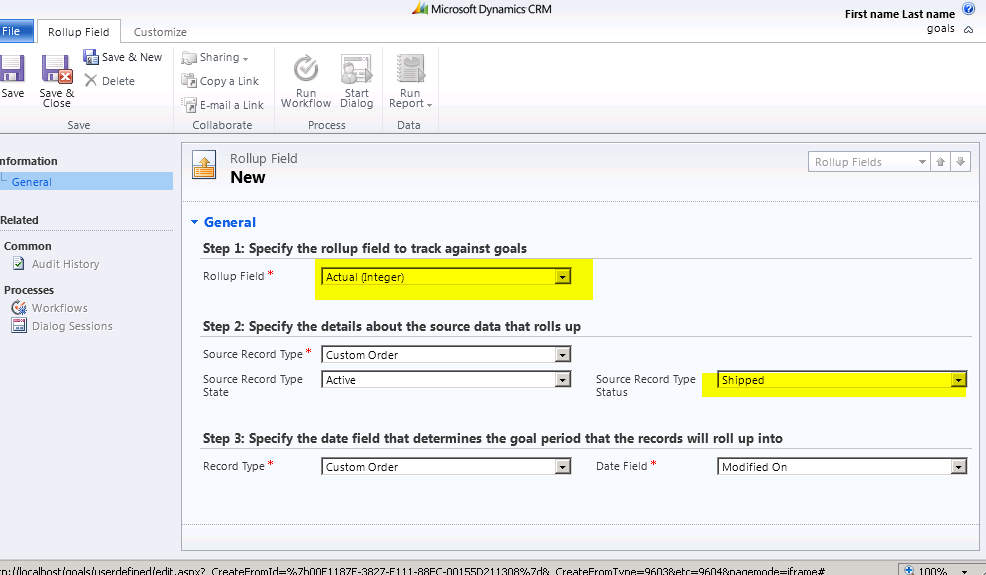Click the Save ribbon icon

click(x=12, y=68)
